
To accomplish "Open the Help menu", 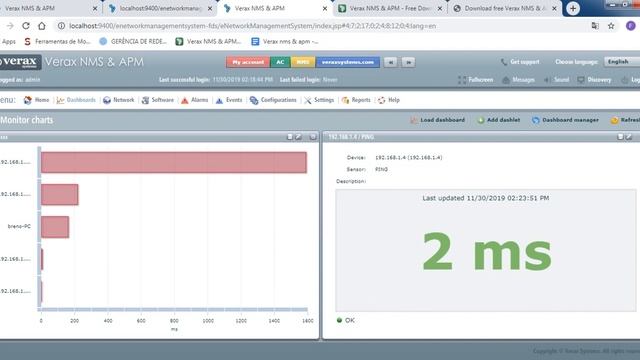I will pyautogui.click(x=389, y=100).
